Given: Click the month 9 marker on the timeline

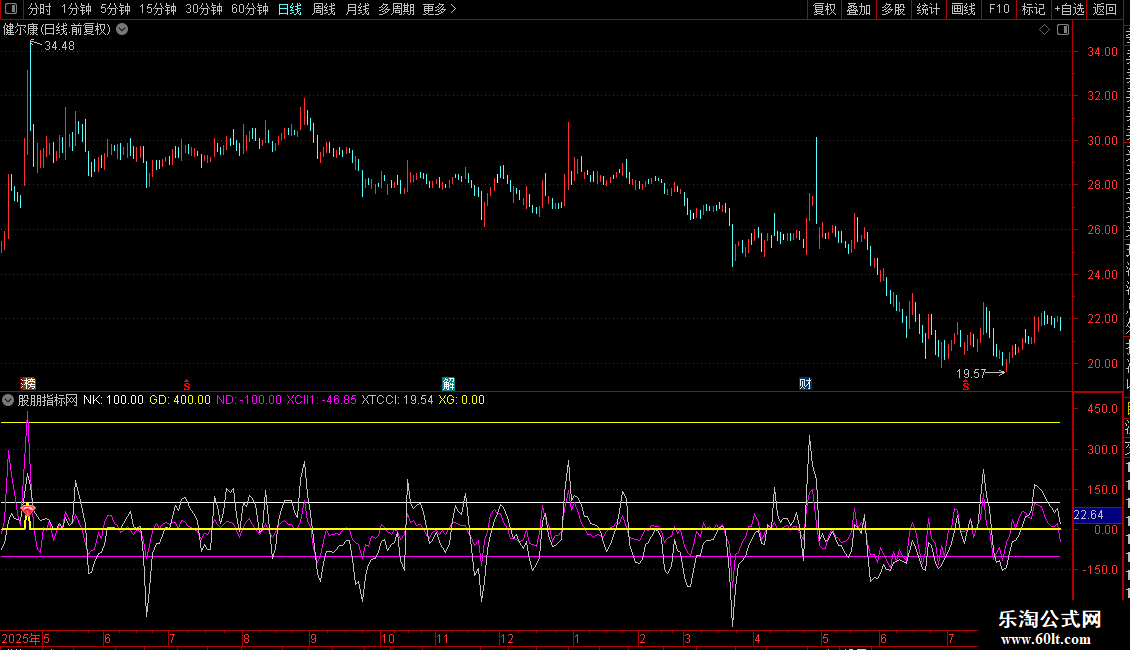Looking at the screenshot, I should pos(313,638).
